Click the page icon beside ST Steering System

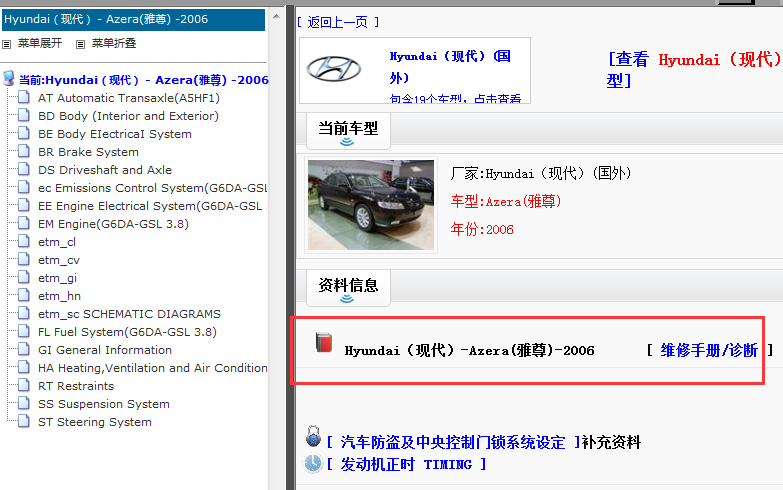click(23, 421)
